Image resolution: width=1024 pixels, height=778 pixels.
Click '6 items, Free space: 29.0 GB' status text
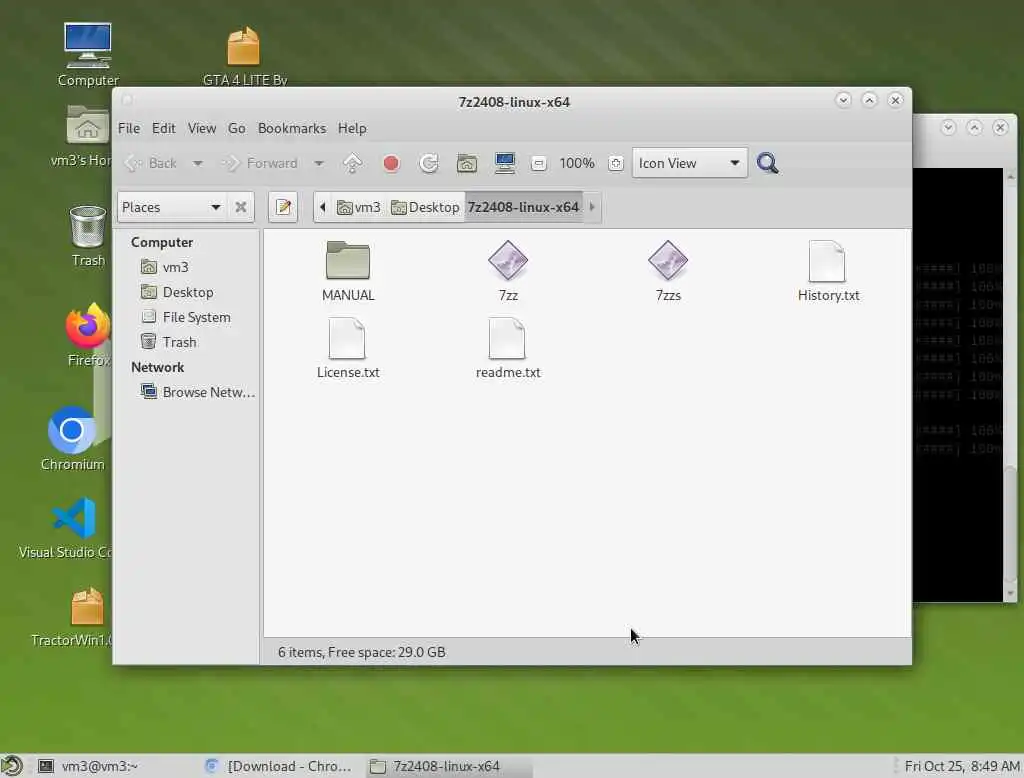[362, 652]
